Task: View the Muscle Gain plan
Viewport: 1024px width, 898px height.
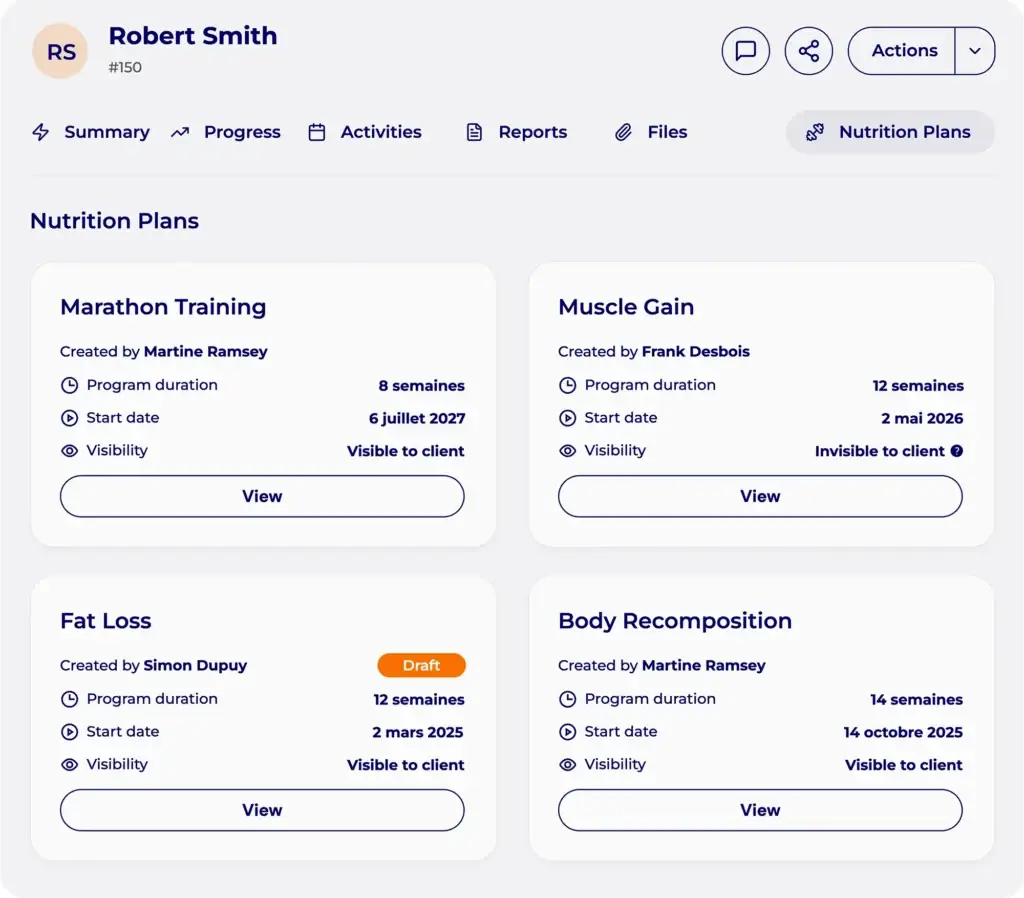Action: tap(760, 496)
